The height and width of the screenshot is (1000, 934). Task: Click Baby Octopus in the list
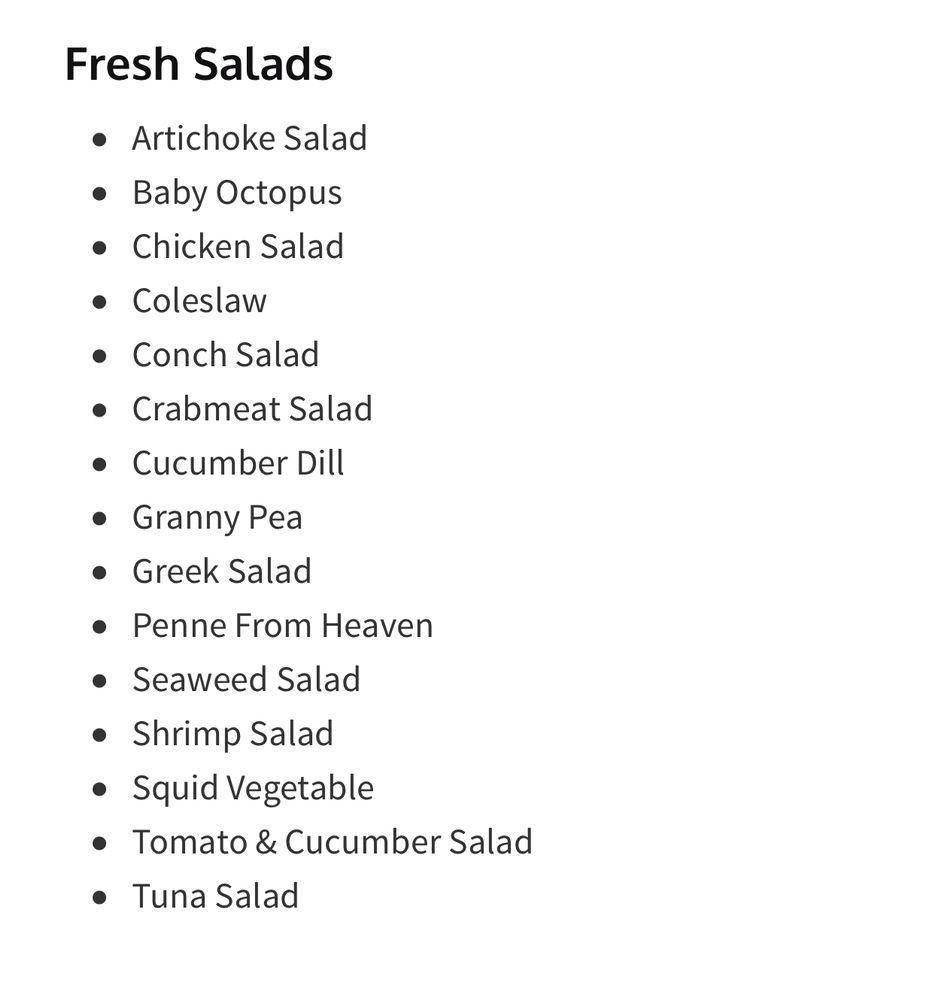point(236,192)
